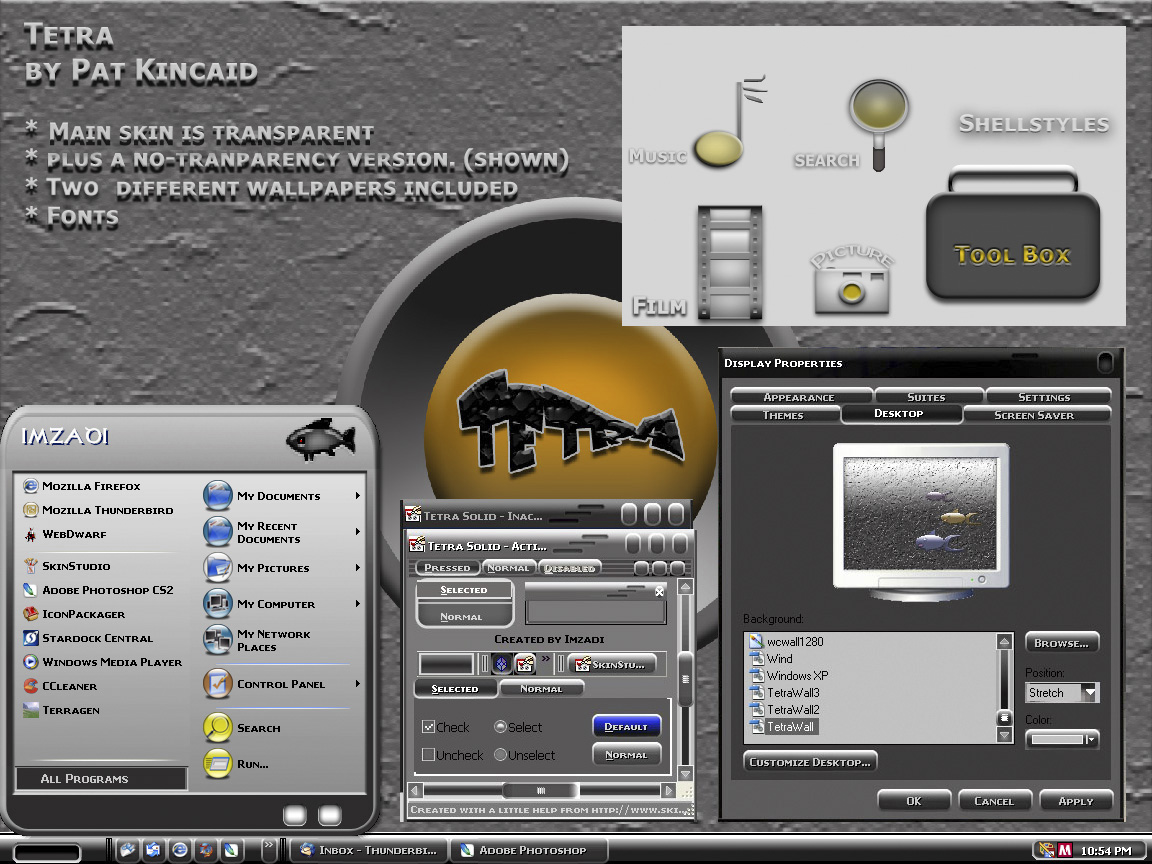This screenshot has width=1152, height=864.
Task: Click the Internet Explorer quick launch icon
Action: point(179,850)
